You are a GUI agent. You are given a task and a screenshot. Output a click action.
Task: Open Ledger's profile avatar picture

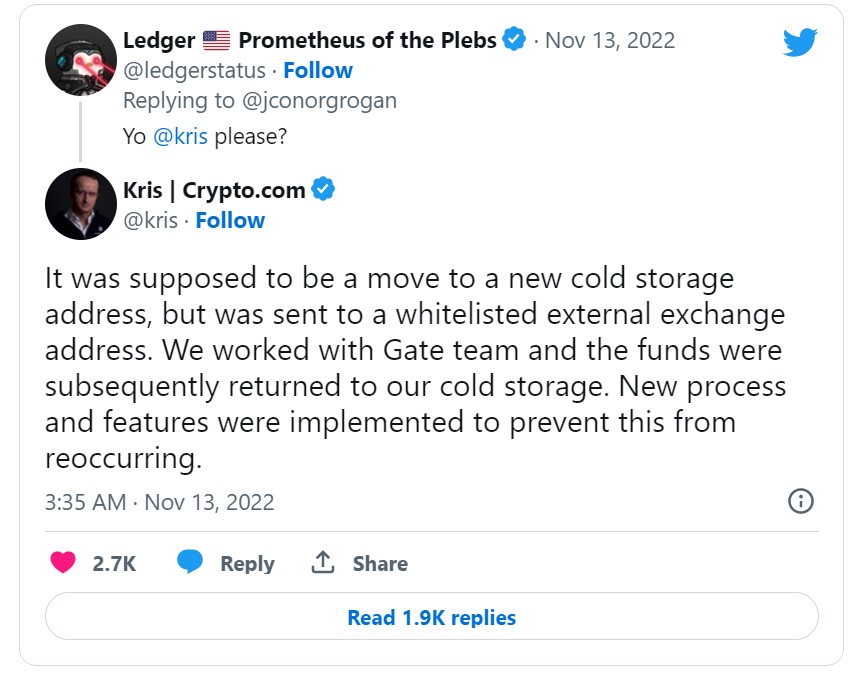[x=80, y=60]
